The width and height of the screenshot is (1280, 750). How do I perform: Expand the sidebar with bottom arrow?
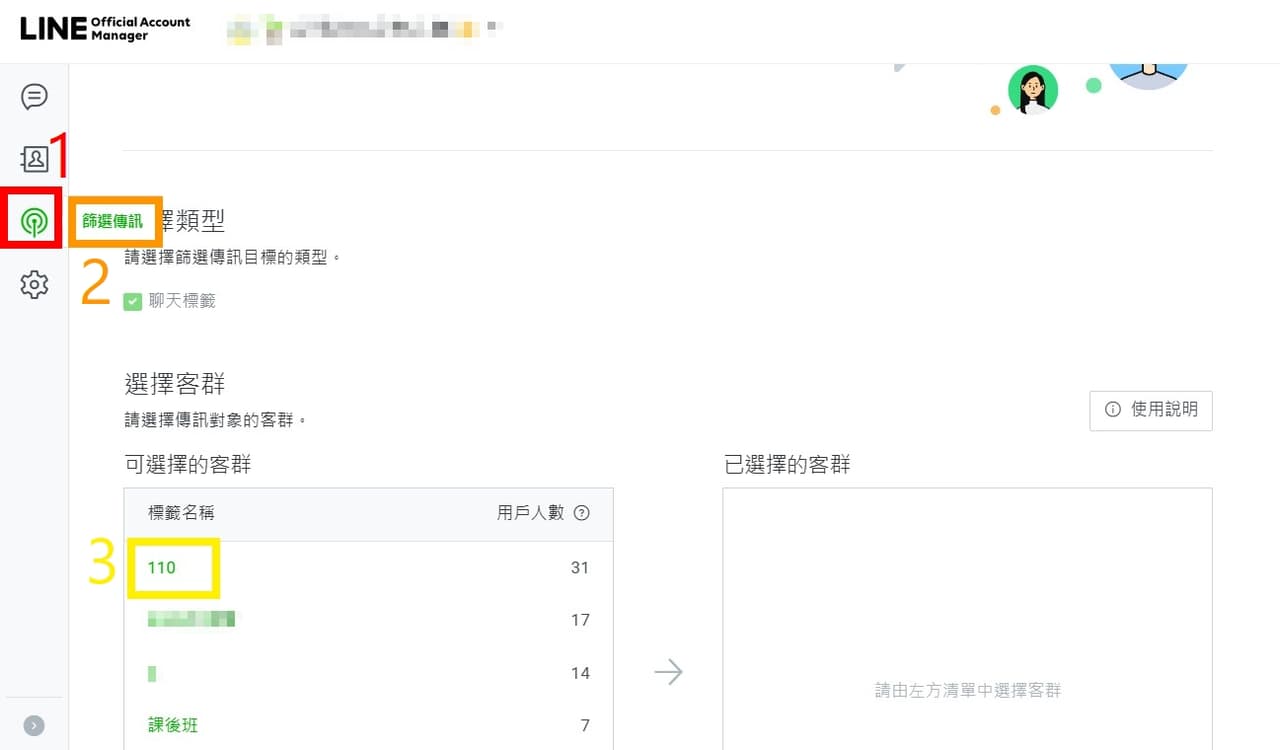pos(34,726)
